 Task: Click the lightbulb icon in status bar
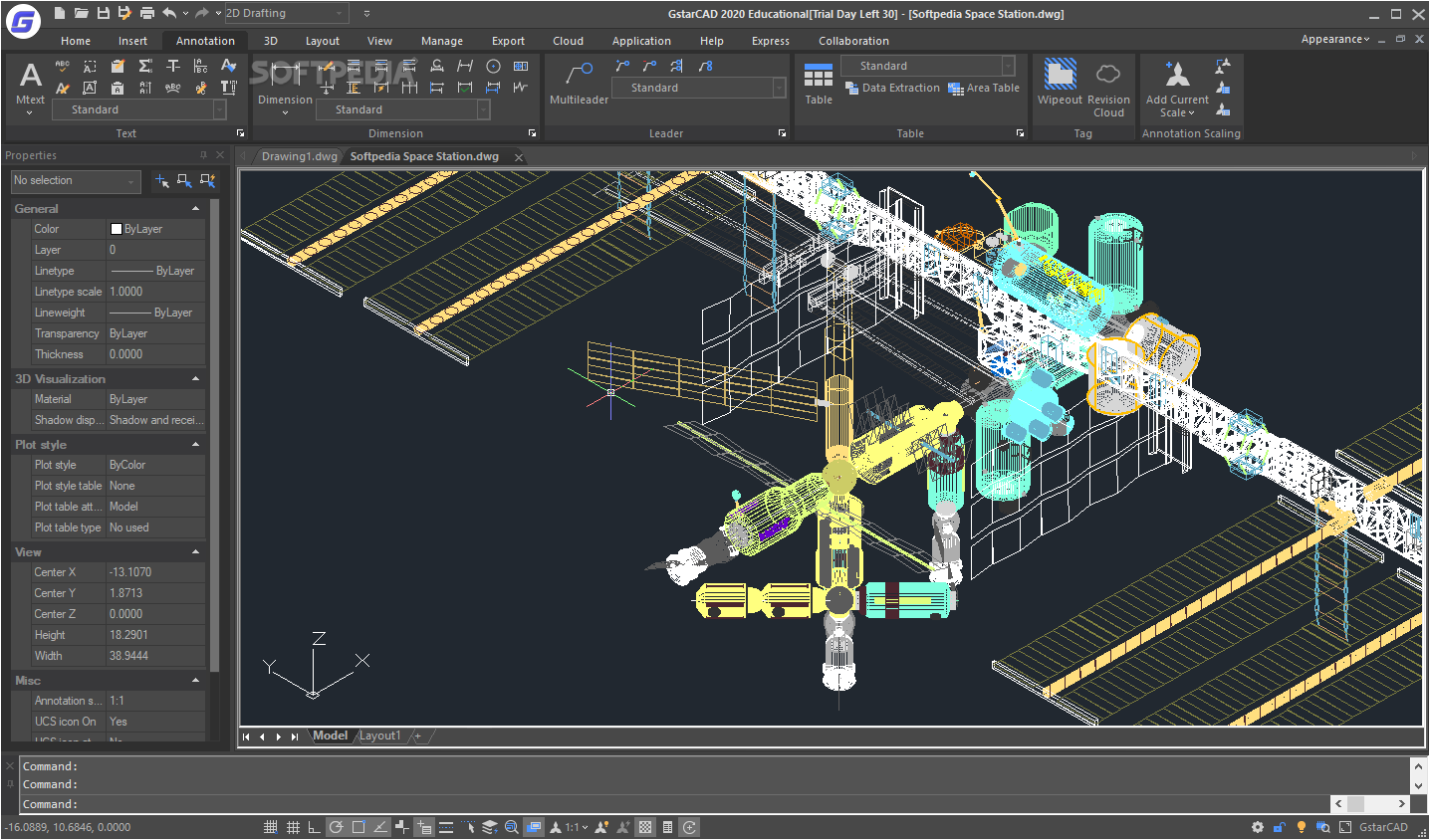click(x=1301, y=827)
